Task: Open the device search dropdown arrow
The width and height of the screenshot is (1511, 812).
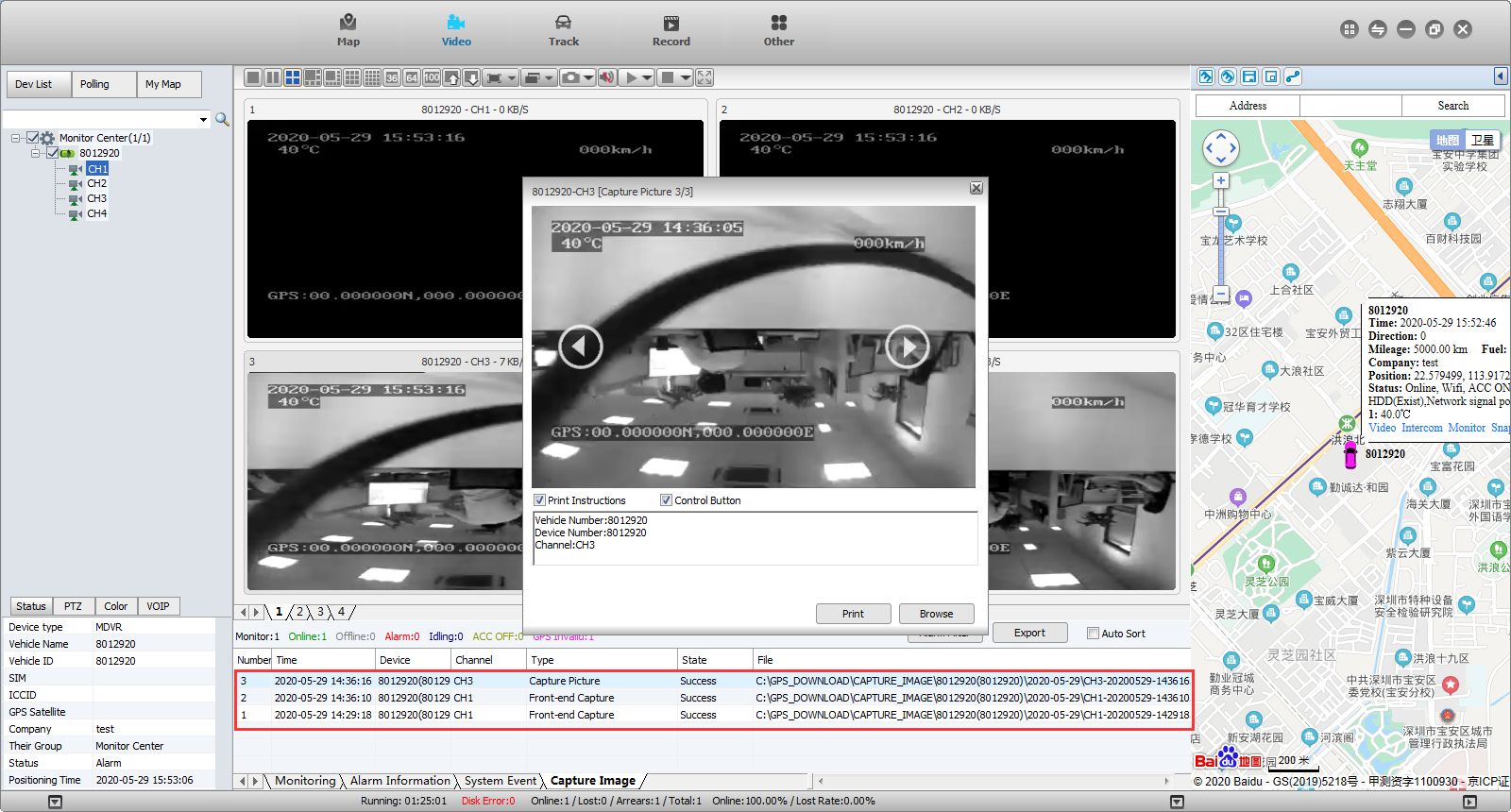Action: 203,119
